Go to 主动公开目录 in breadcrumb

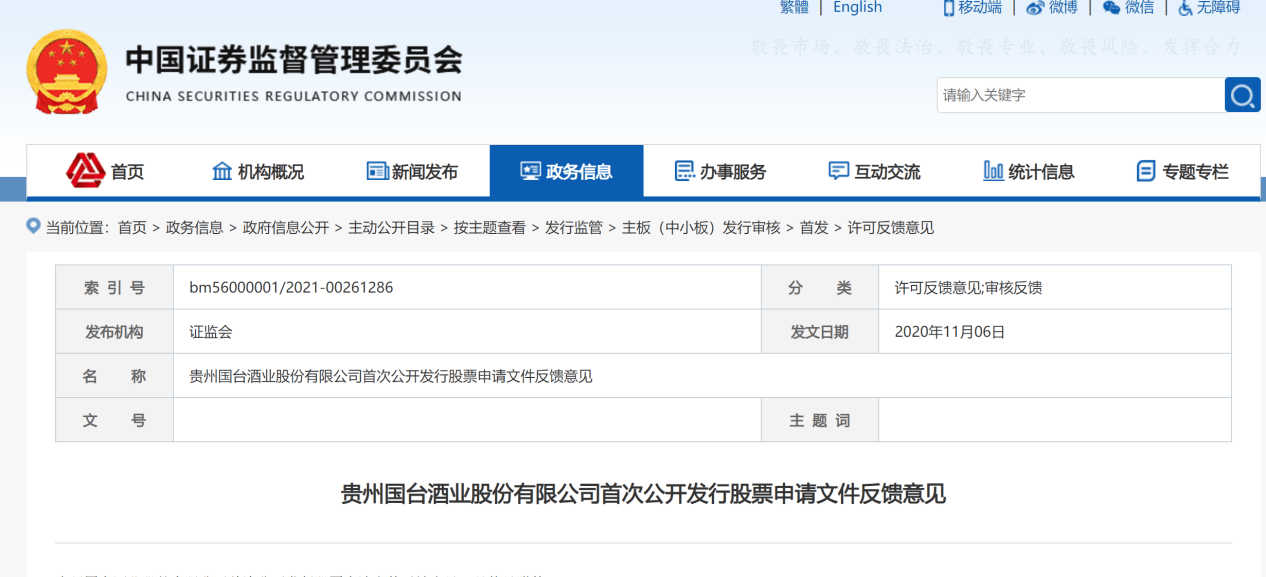391,228
